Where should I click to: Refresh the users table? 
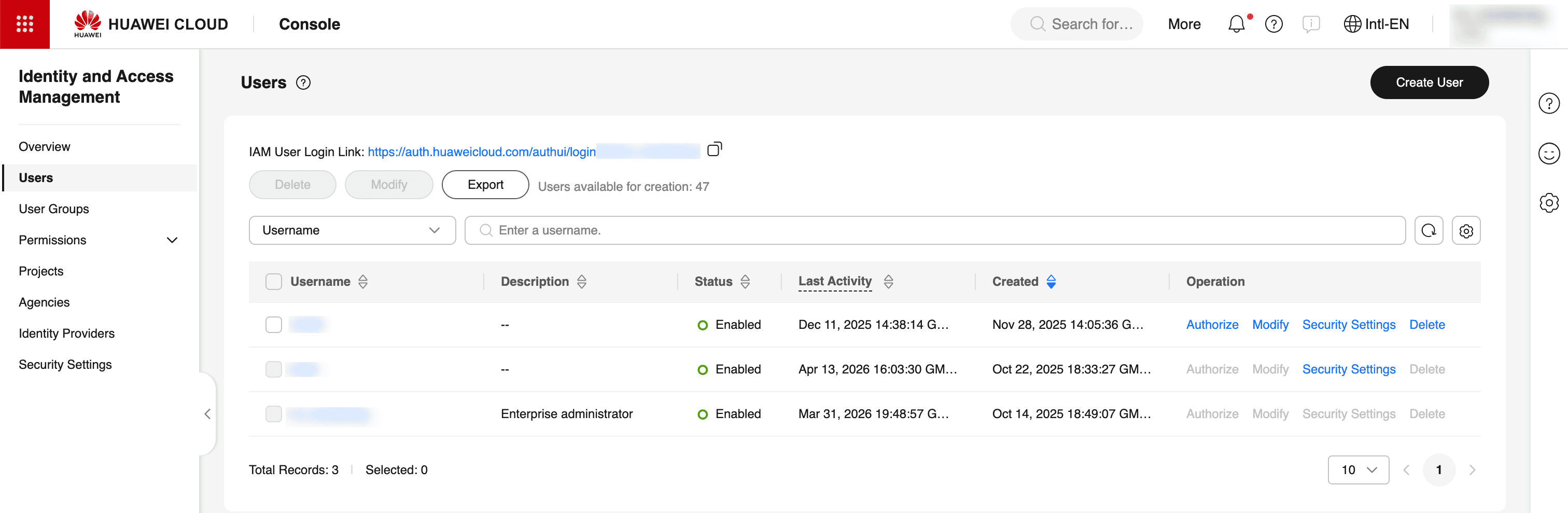point(1428,231)
